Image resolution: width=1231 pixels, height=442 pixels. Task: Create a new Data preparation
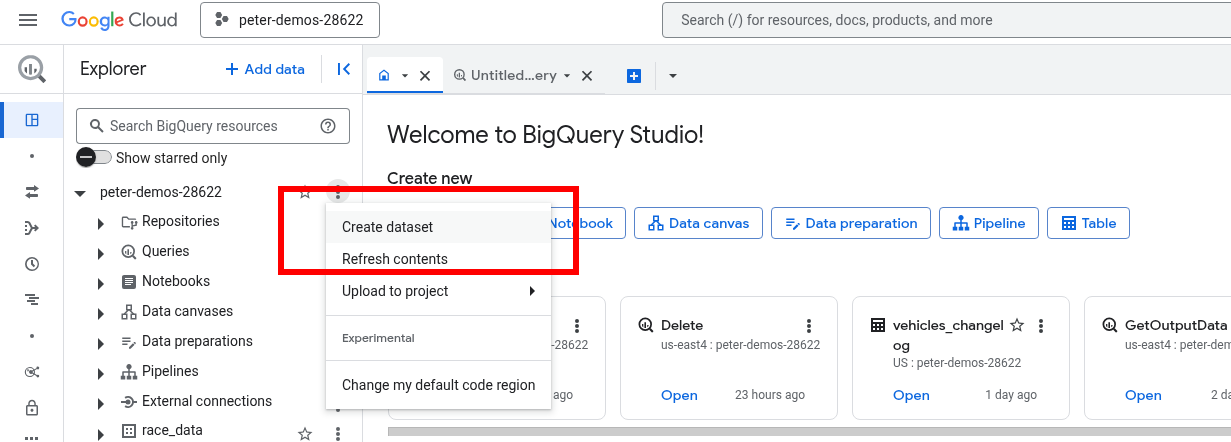[x=851, y=223]
